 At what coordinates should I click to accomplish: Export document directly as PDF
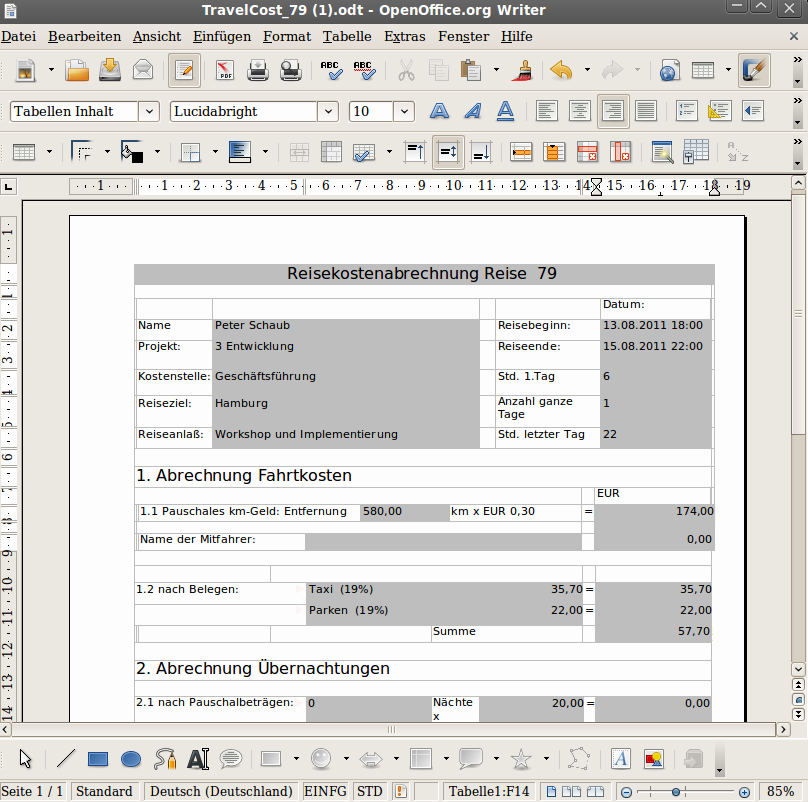coord(224,71)
